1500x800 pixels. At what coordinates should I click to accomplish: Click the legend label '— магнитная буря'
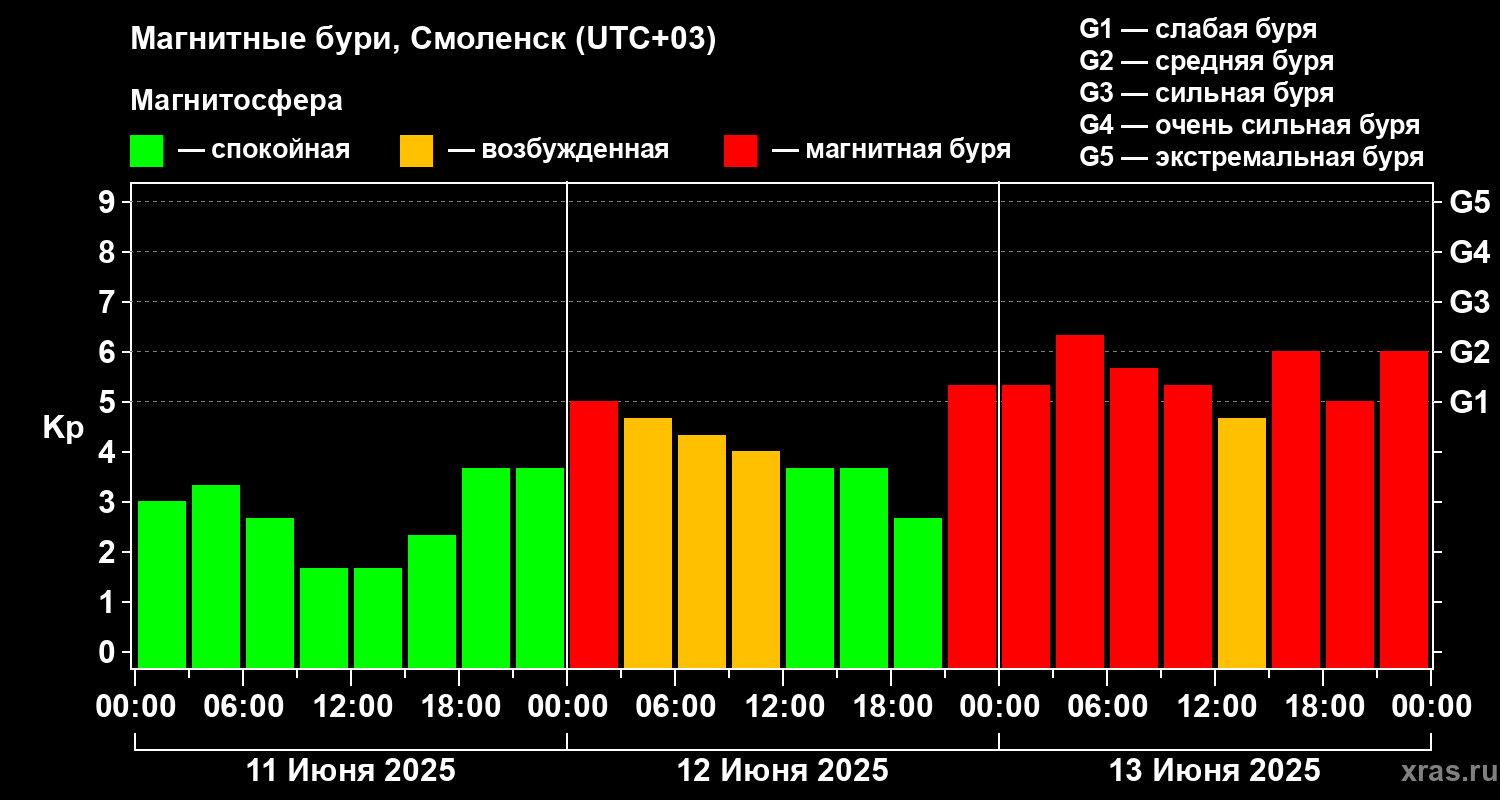tap(891, 150)
